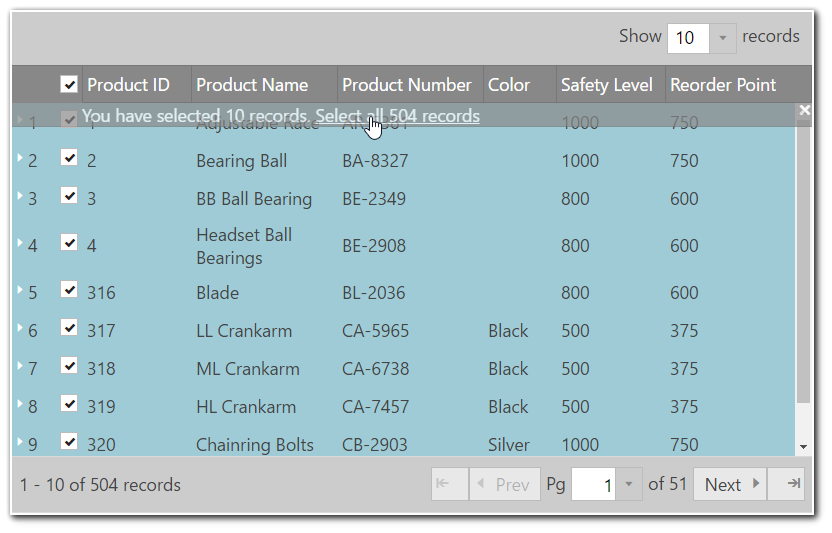
Task: Click the Next page button
Action: pyautogui.click(x=730, y=485)
